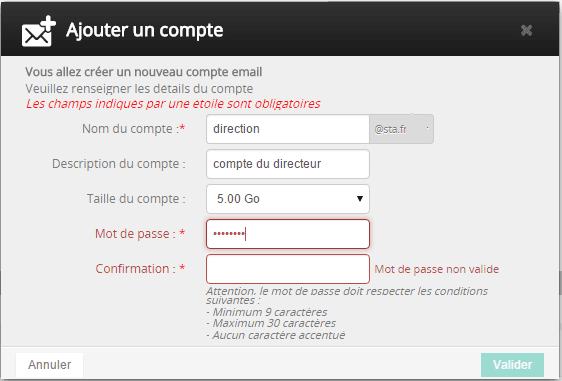
Task: Click the Minimum 9 caractères rule text
Action: point(267,312)
